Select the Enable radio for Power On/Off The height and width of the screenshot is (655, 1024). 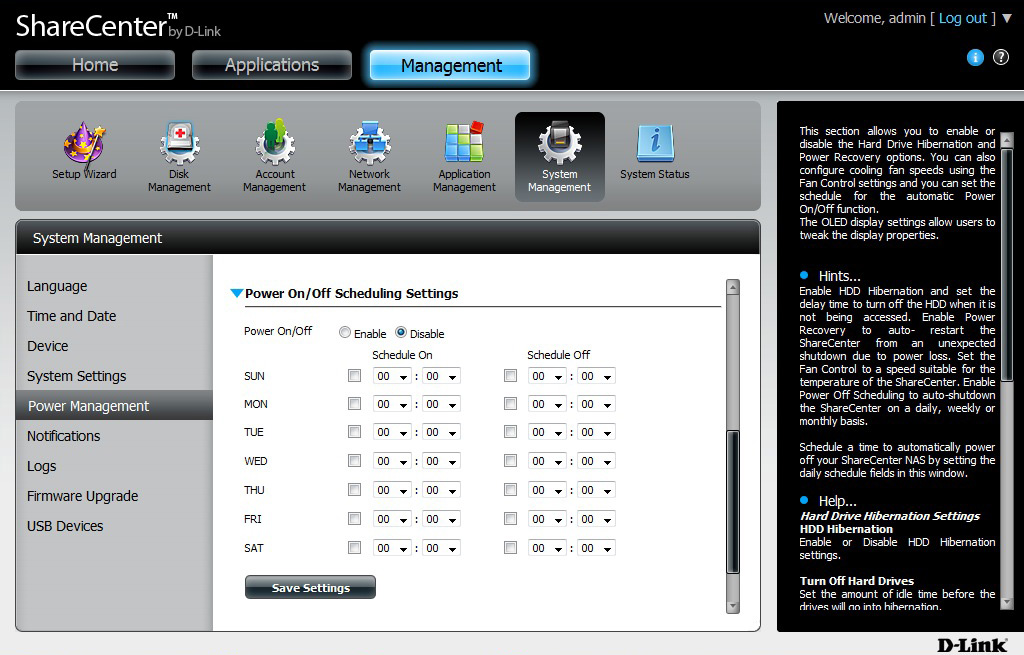tap(345, 332)
